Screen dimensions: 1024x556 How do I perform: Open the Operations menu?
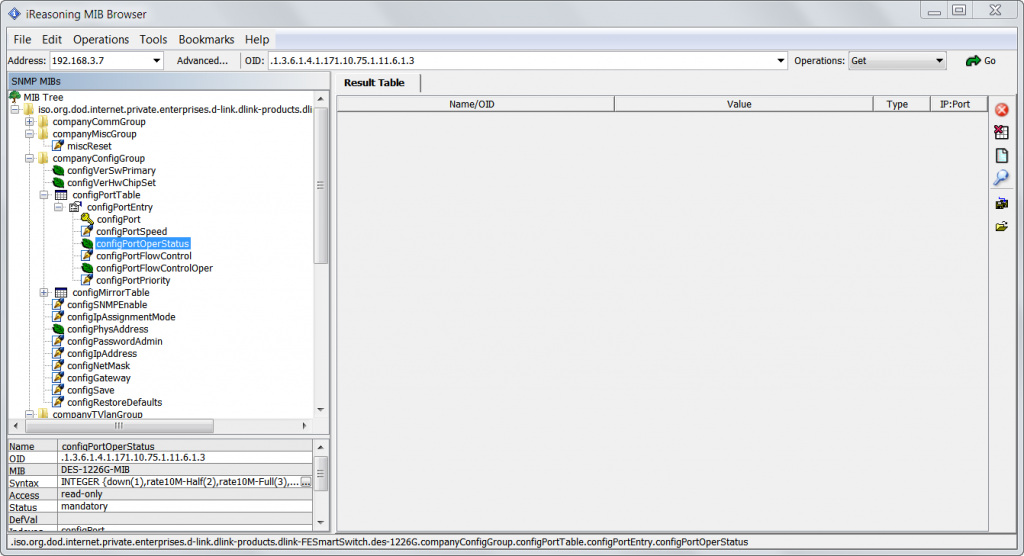click(101, 40)
